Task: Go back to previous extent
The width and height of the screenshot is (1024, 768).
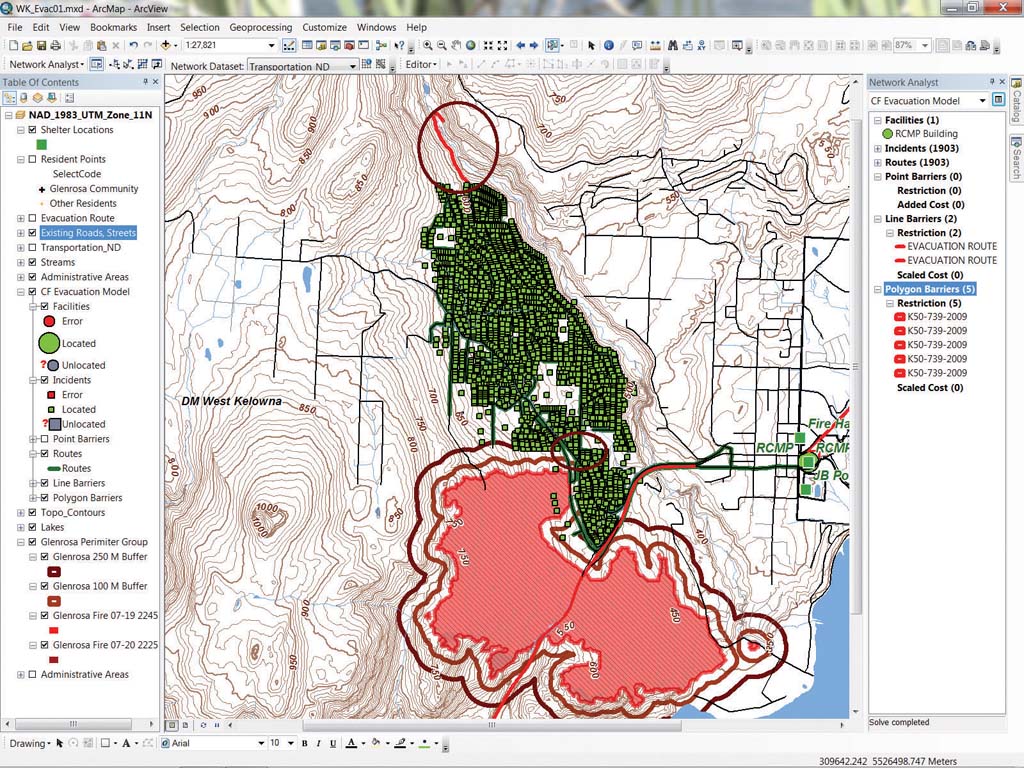Action: point(520,46)
